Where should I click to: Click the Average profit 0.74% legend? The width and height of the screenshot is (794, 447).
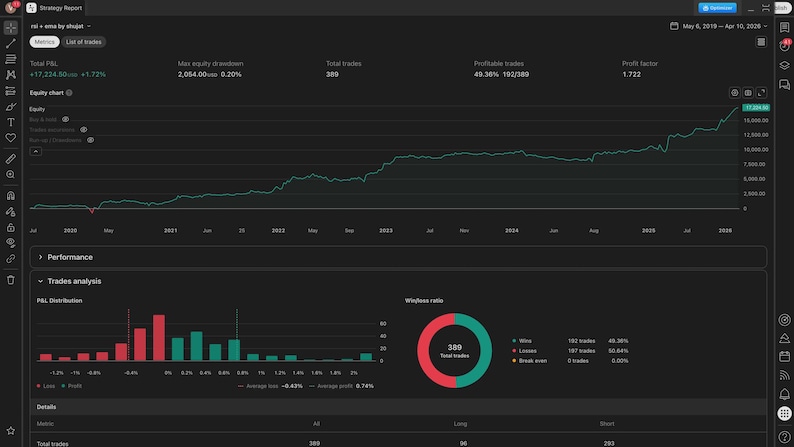click(341, 386)
